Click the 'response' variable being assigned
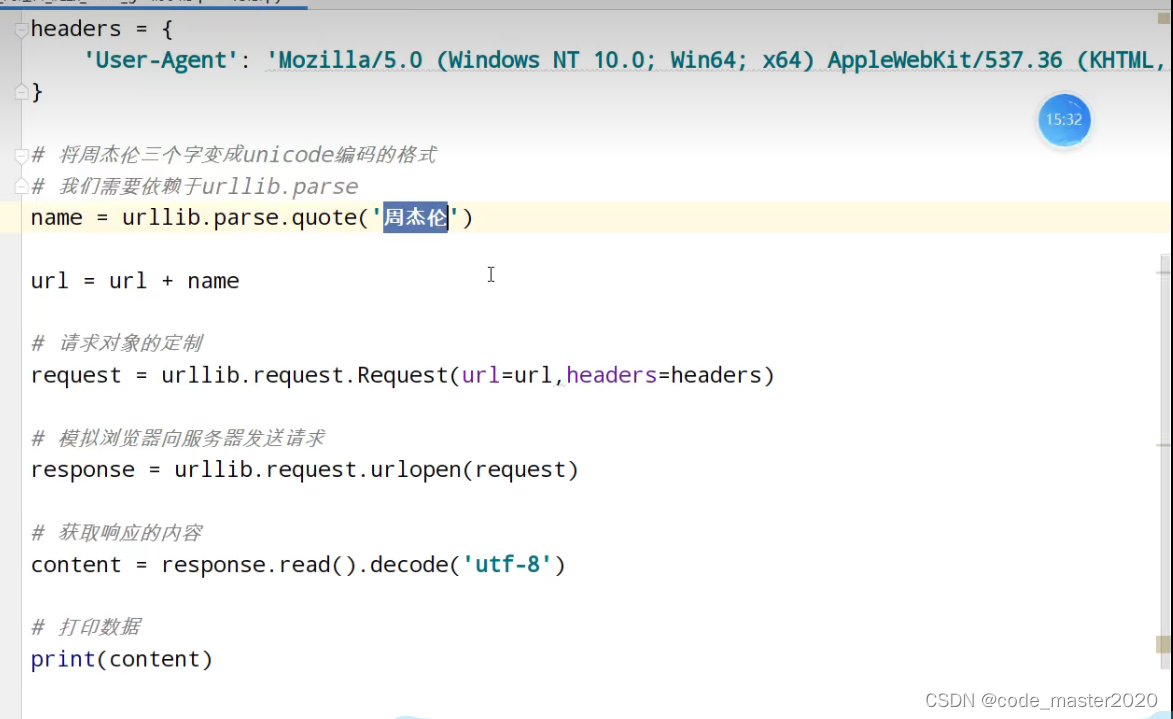Image resolution: width=1173 pixels, height=719 pixels. [x=83, y=470]
